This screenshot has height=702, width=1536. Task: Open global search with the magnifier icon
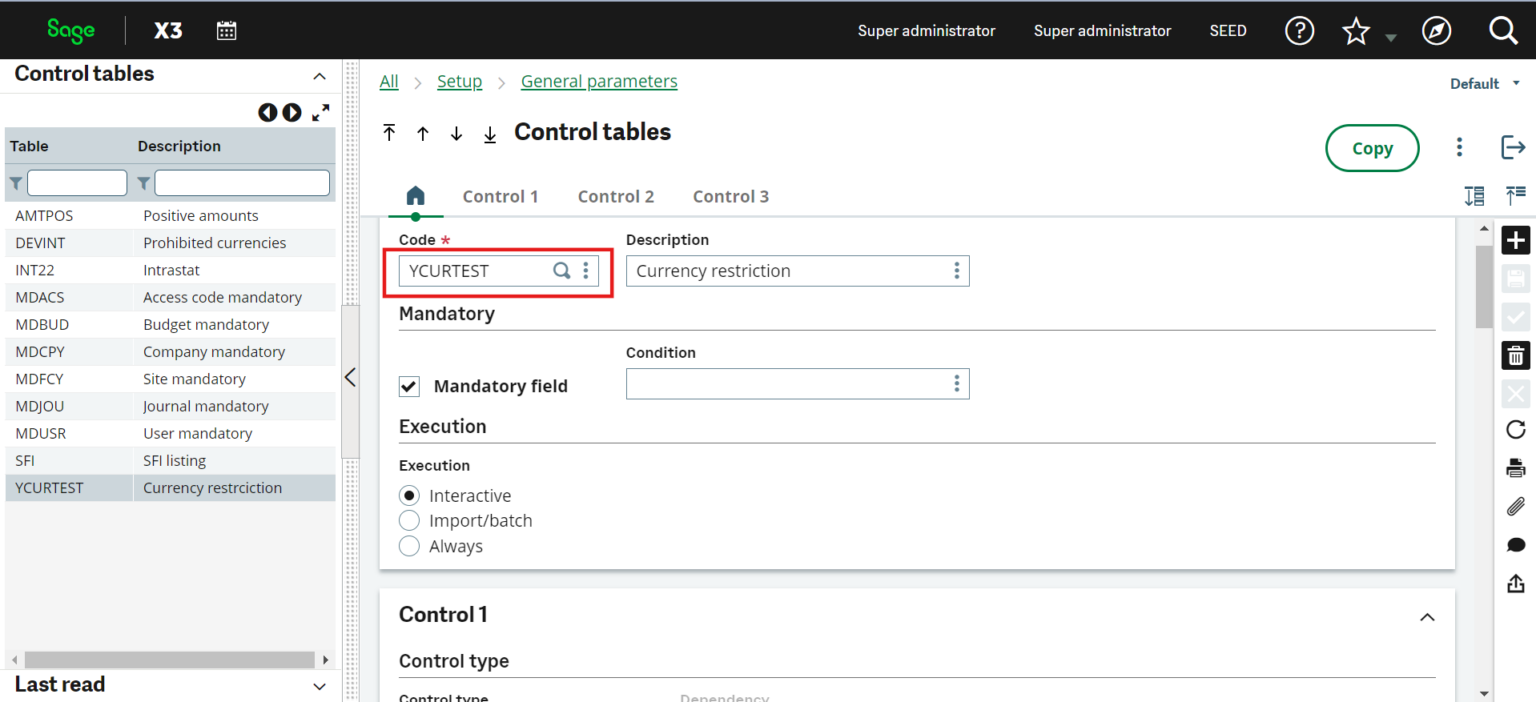(x=1504, y=30)
